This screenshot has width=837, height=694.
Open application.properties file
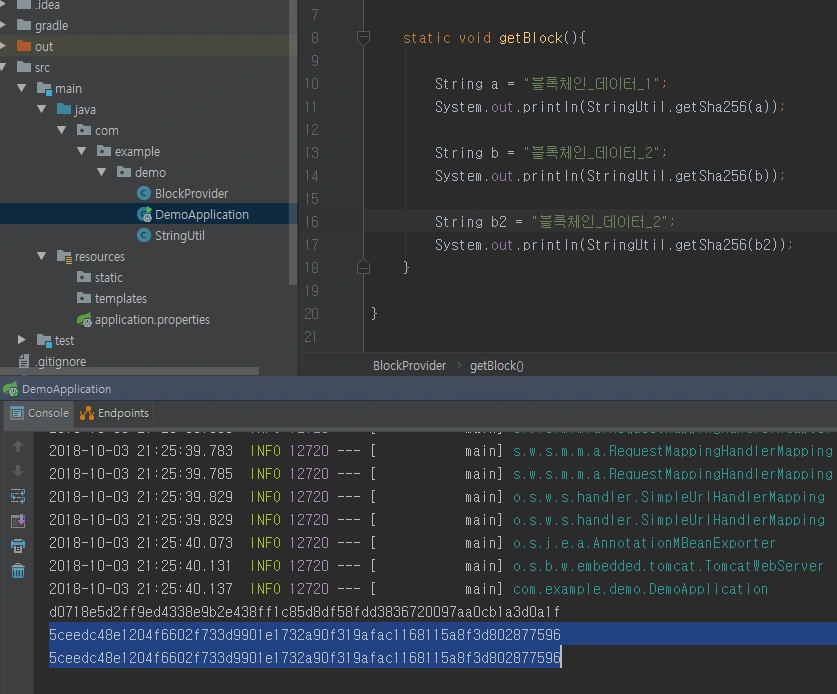tap(152, 320)
